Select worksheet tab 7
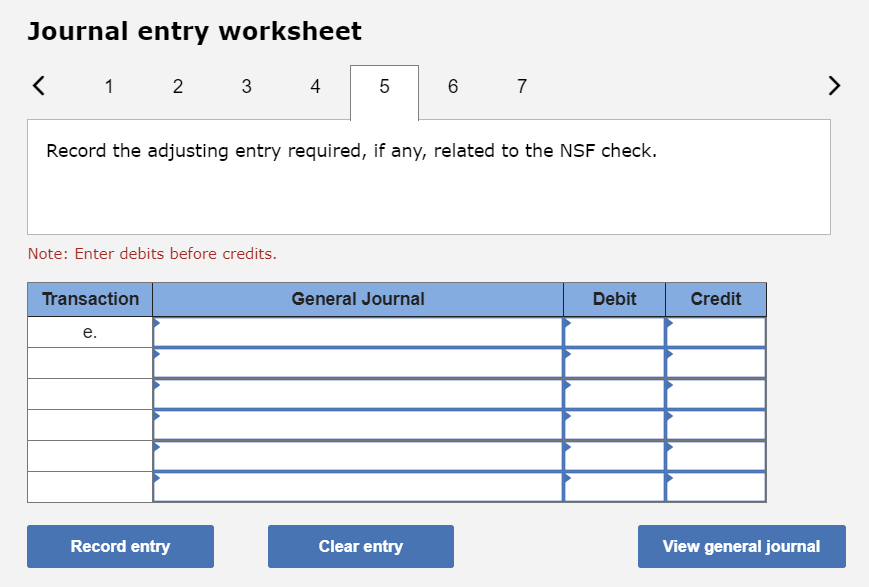The height and width of the screenshot is (587, 869). pyautogui.click(x=521, y=87)
